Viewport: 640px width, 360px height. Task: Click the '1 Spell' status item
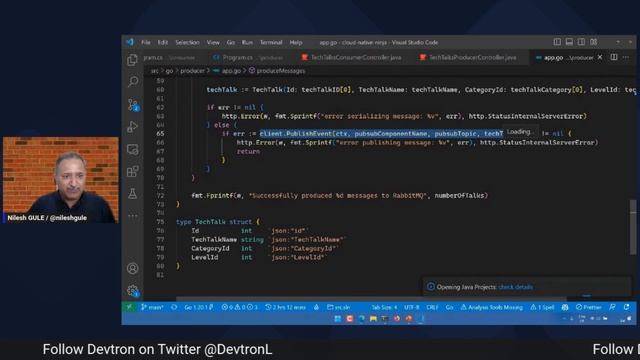coord(542,307)
